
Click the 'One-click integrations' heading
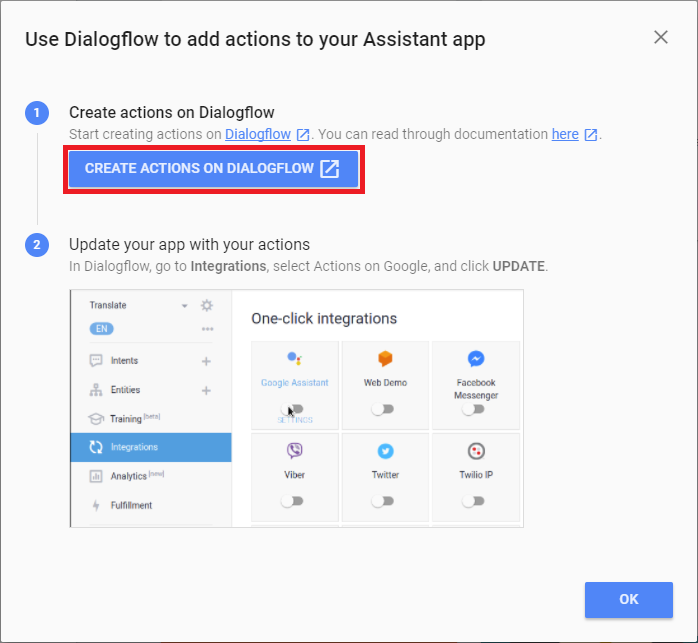pos(324,319)
